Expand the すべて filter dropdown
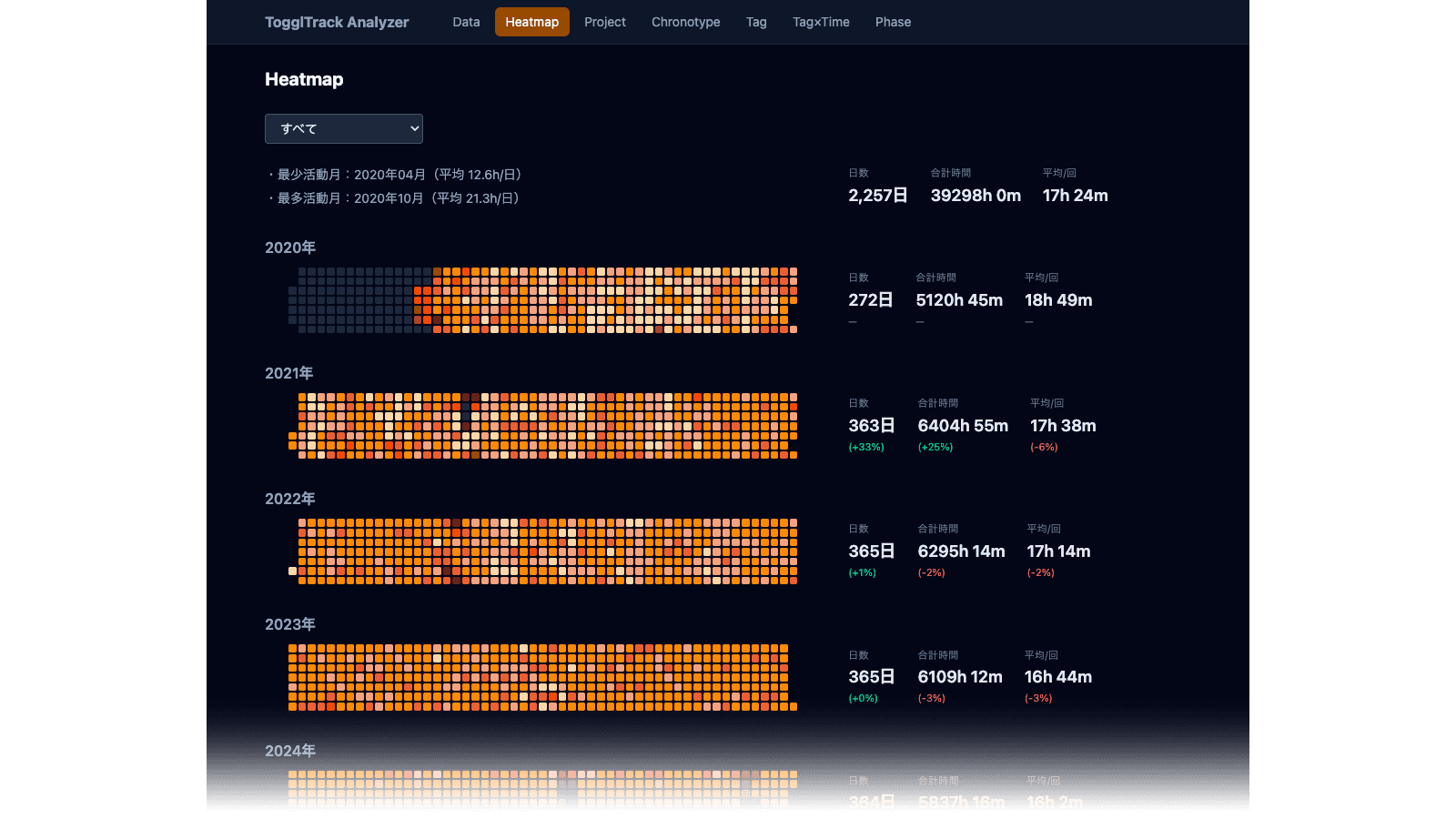1456x819 pixels. 344,128
